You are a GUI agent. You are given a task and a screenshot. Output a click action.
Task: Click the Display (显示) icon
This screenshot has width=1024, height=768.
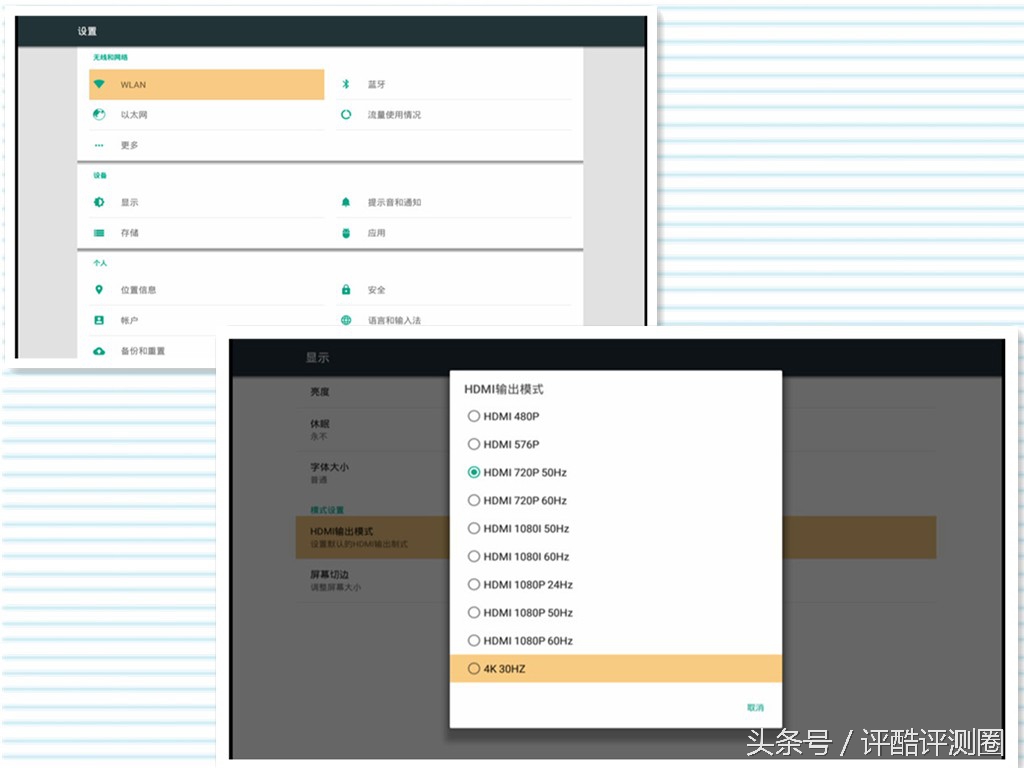[99, 201]
